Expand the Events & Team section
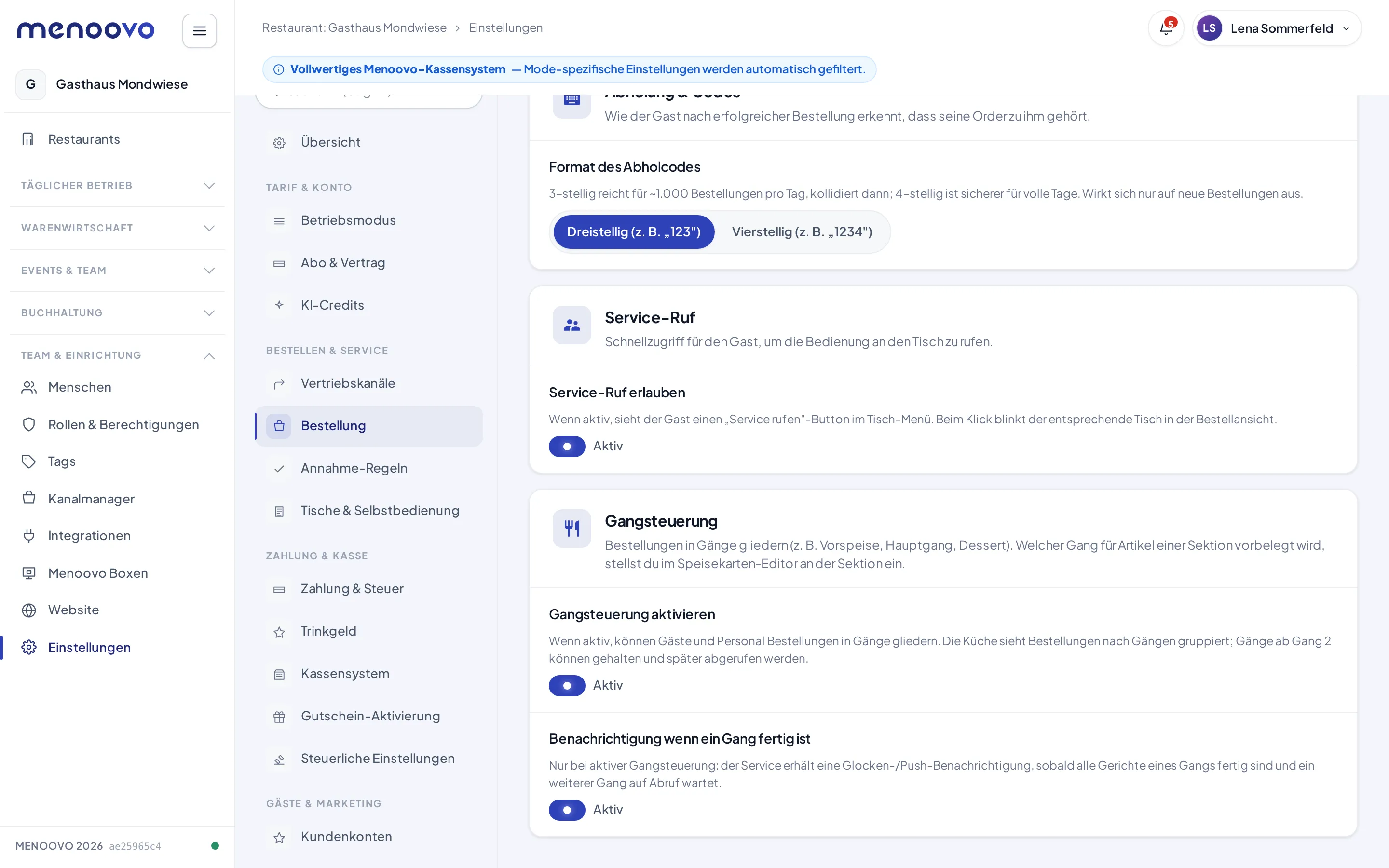This screenshot has width=1389, height=868. [x=118, y=271]
